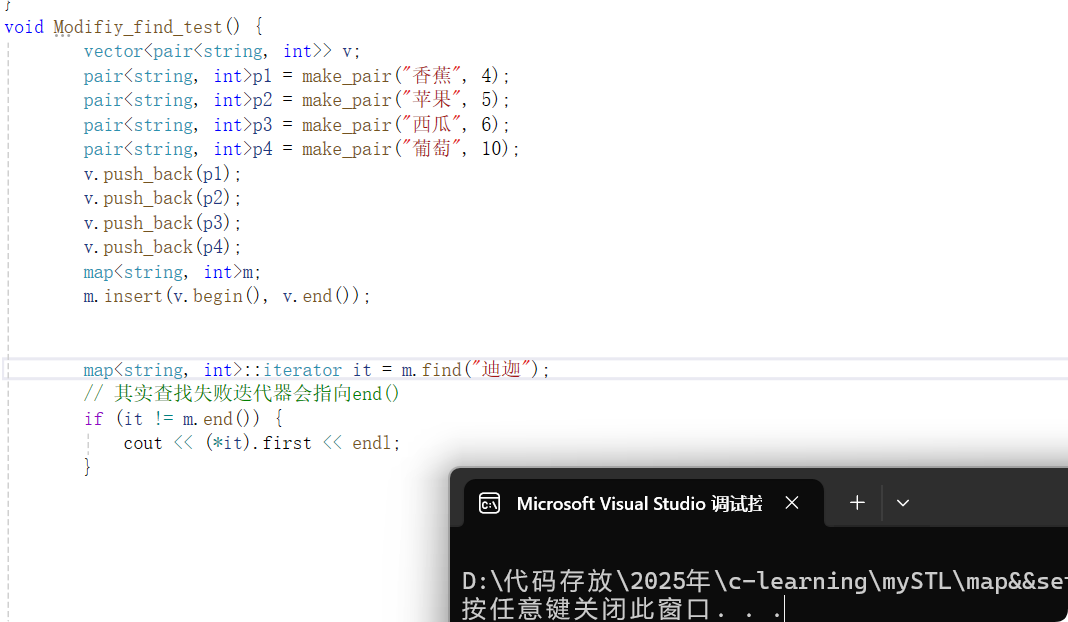Viewport: 1068px width, 622px height.
Task: Click the v.push_back(p1) statement
Action: pos(162,174)
